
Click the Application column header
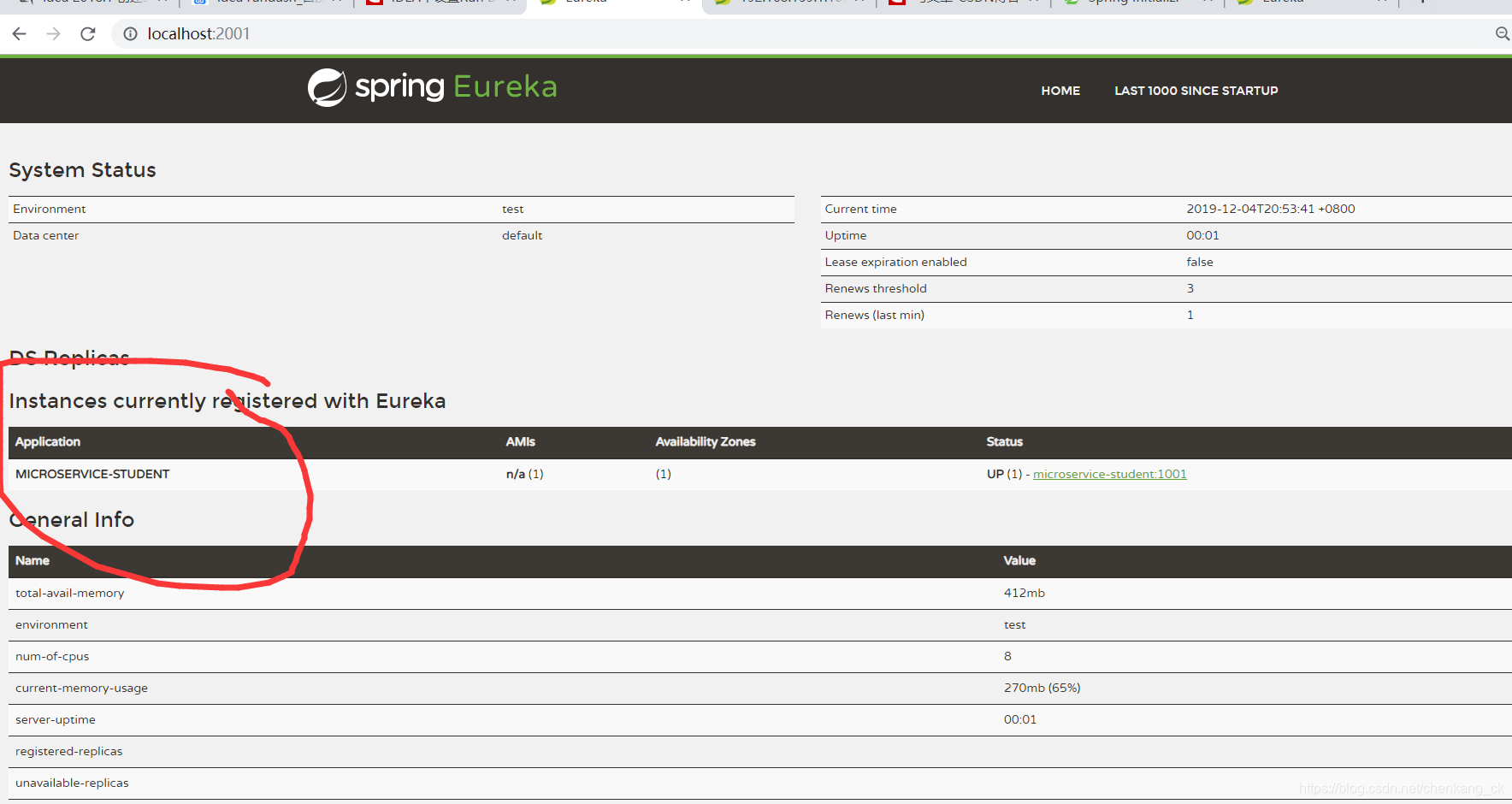(48, 441)
